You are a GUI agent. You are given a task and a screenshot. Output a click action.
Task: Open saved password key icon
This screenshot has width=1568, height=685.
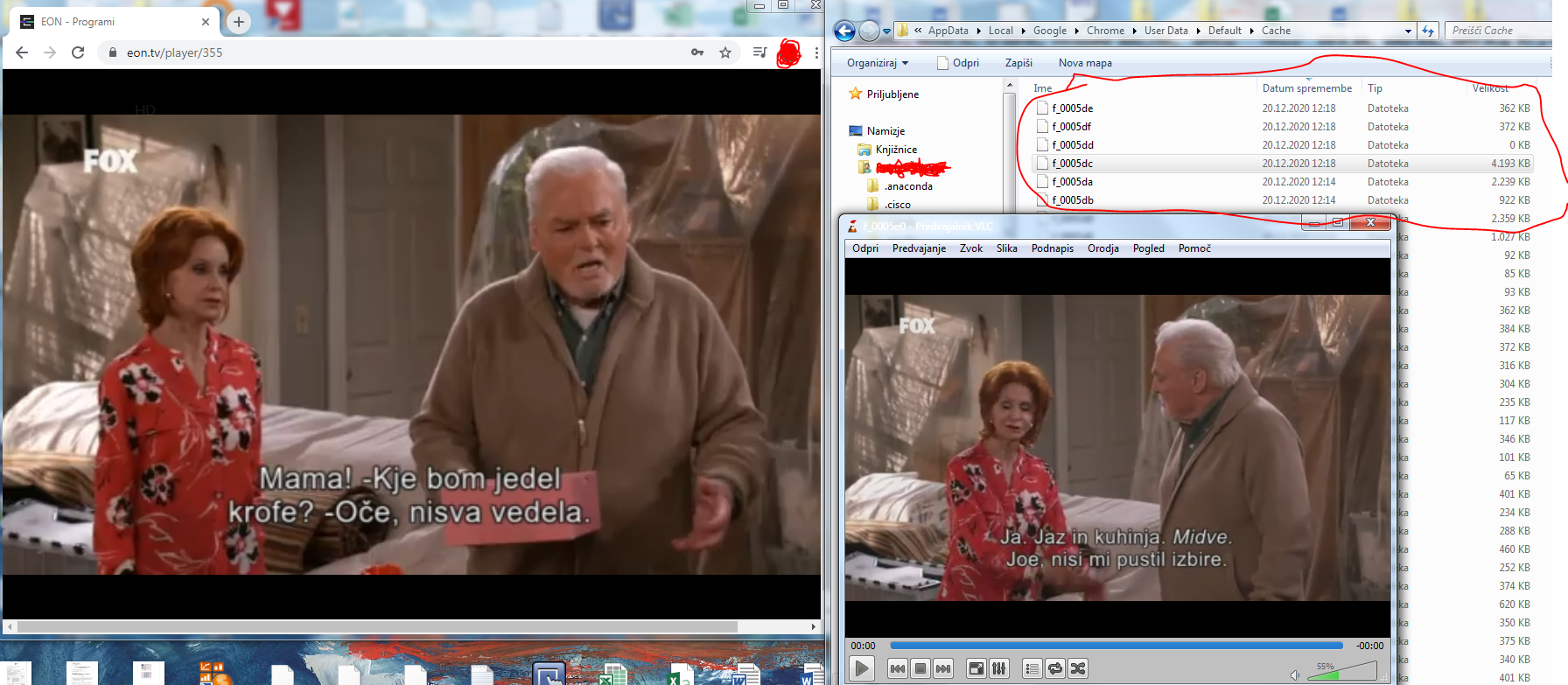coord(697,52)
